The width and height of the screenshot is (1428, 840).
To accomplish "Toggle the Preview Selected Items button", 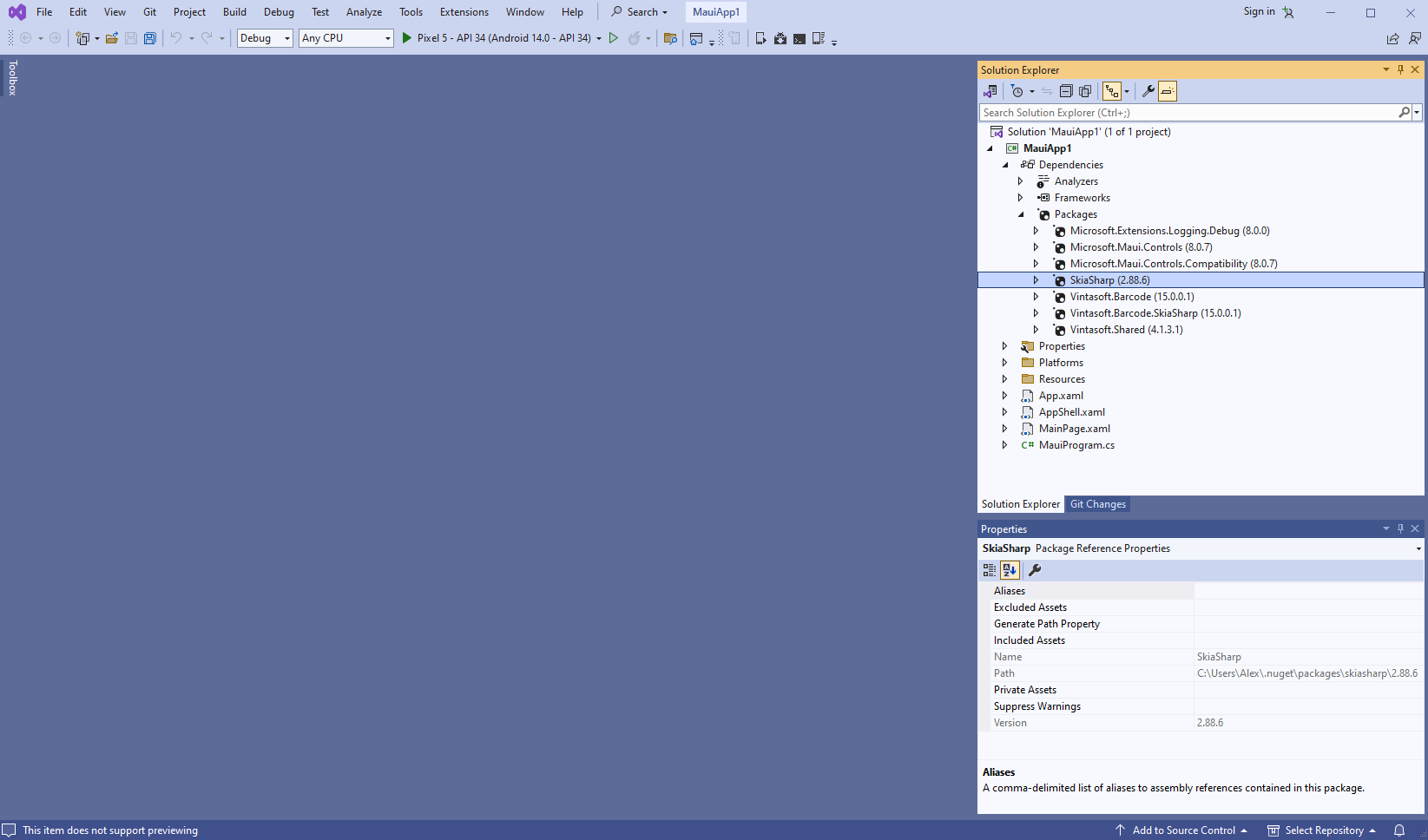I will pos(1168,91).
